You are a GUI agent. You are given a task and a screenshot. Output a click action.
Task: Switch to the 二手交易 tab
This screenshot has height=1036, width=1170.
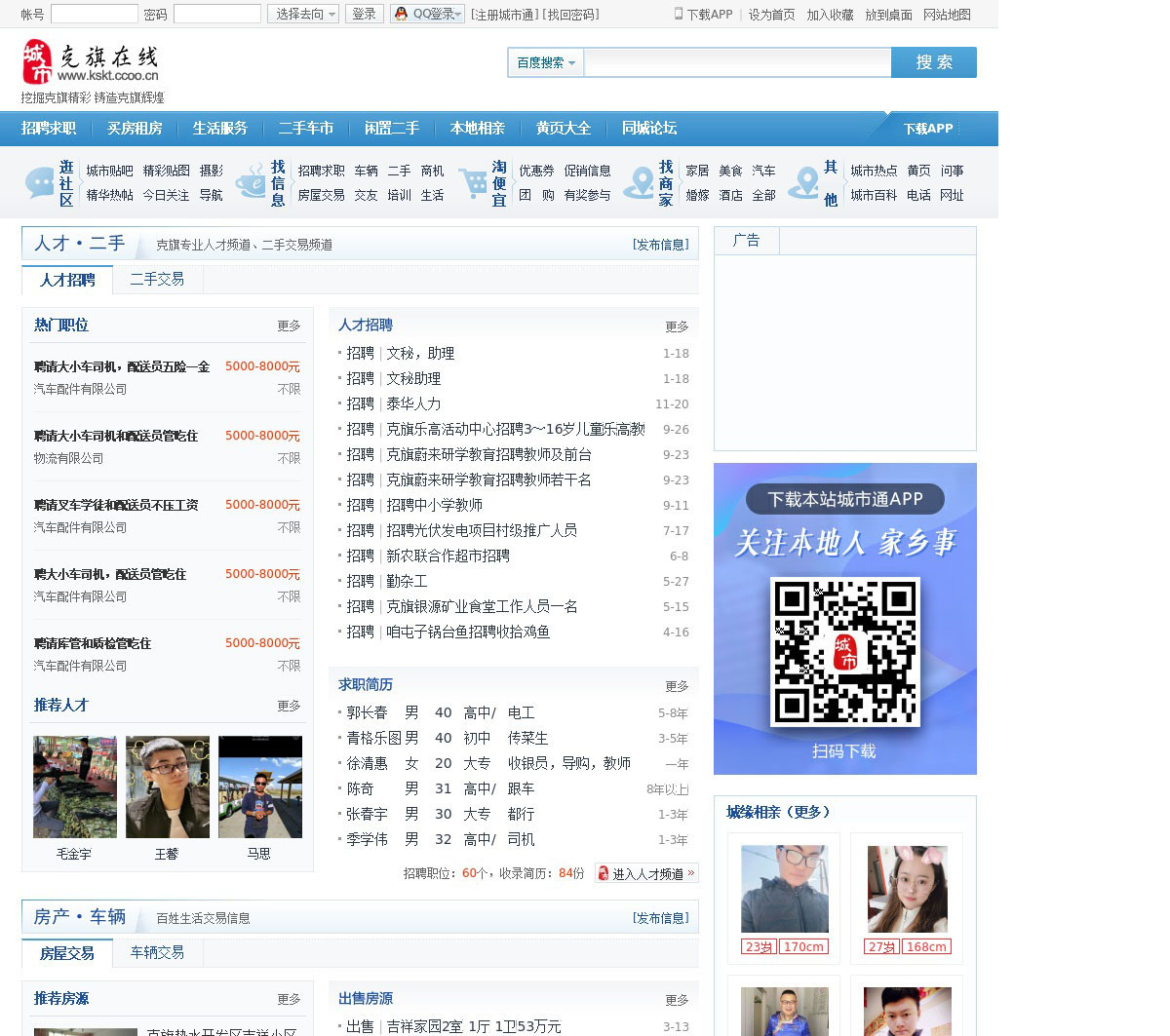[x=157, y=279]
